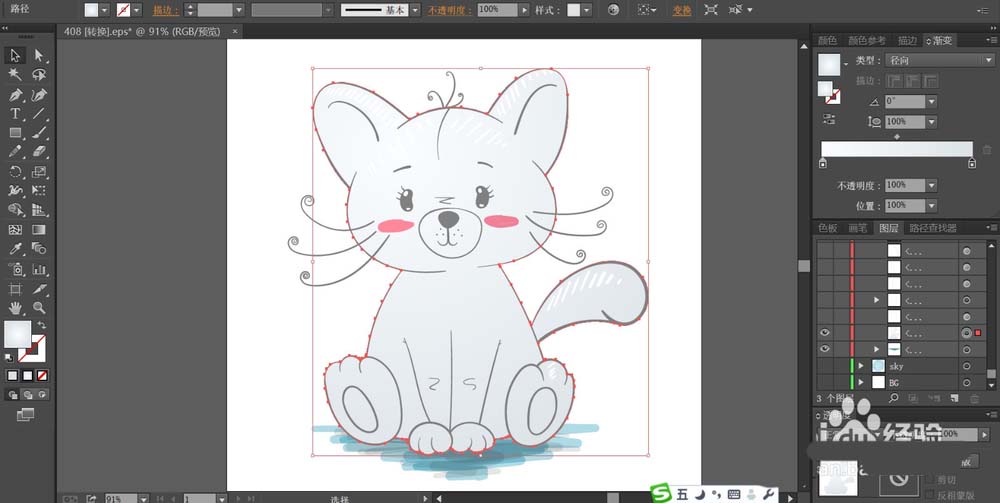Select the Type tool
This screenshot has width=1000, height=503.
[x=15, y=113]
